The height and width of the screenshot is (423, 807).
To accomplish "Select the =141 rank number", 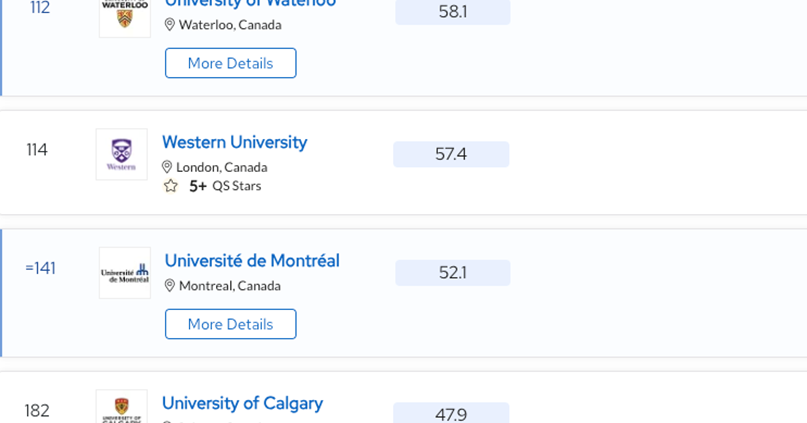I will pos(40,268).
